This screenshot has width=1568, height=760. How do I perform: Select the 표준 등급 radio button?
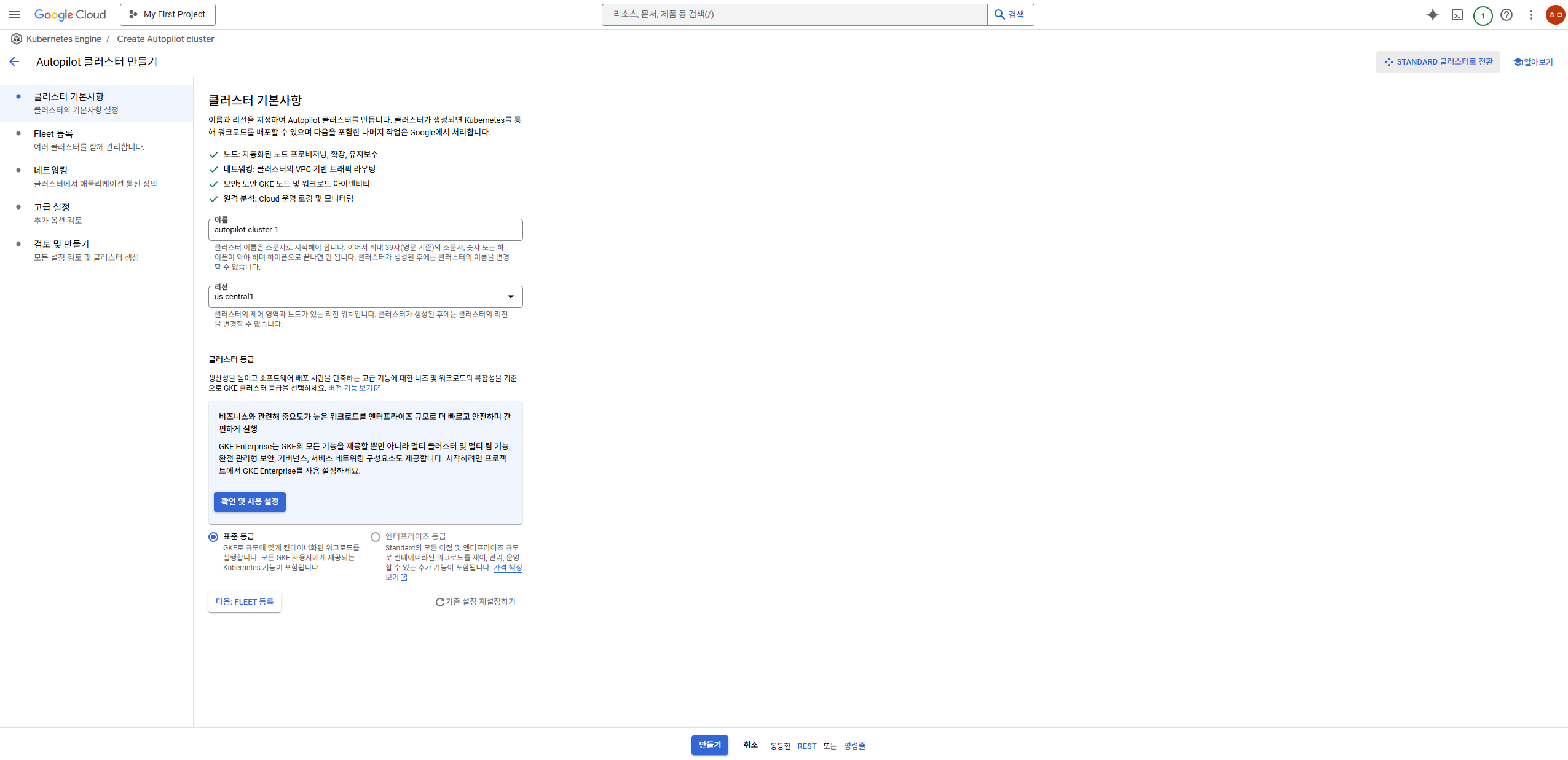[x=213, y=537]
